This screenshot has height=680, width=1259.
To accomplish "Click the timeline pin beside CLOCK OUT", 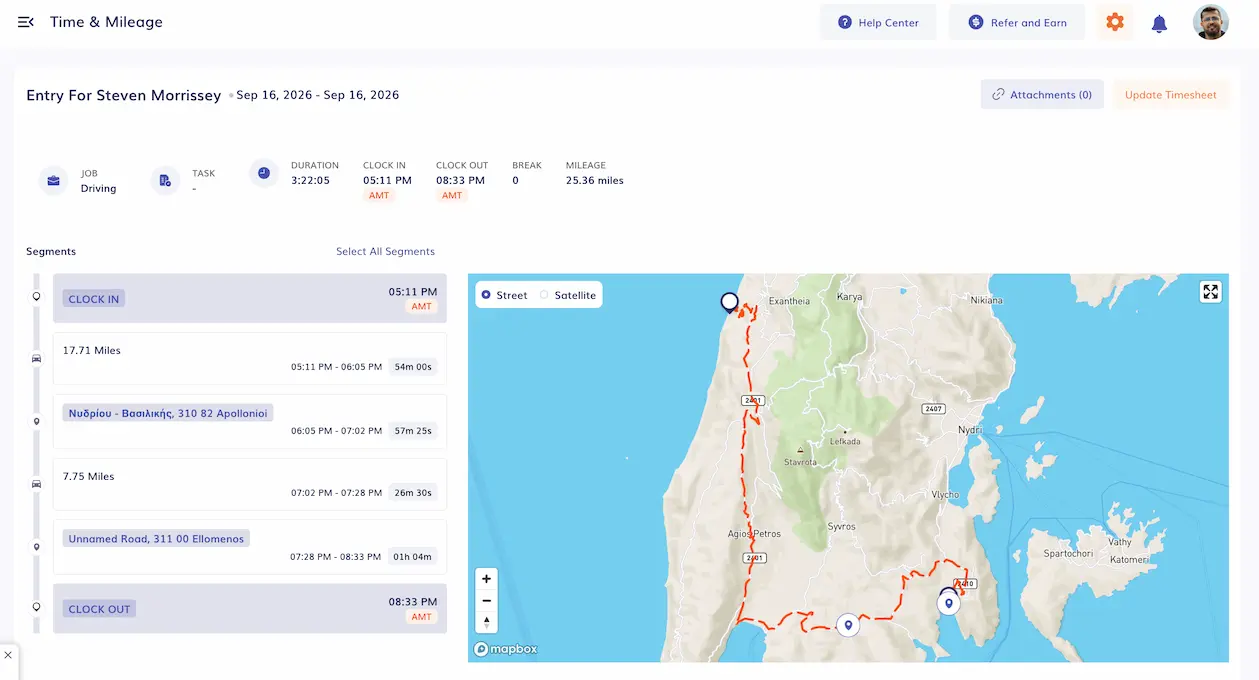I will tap(37, 607).
